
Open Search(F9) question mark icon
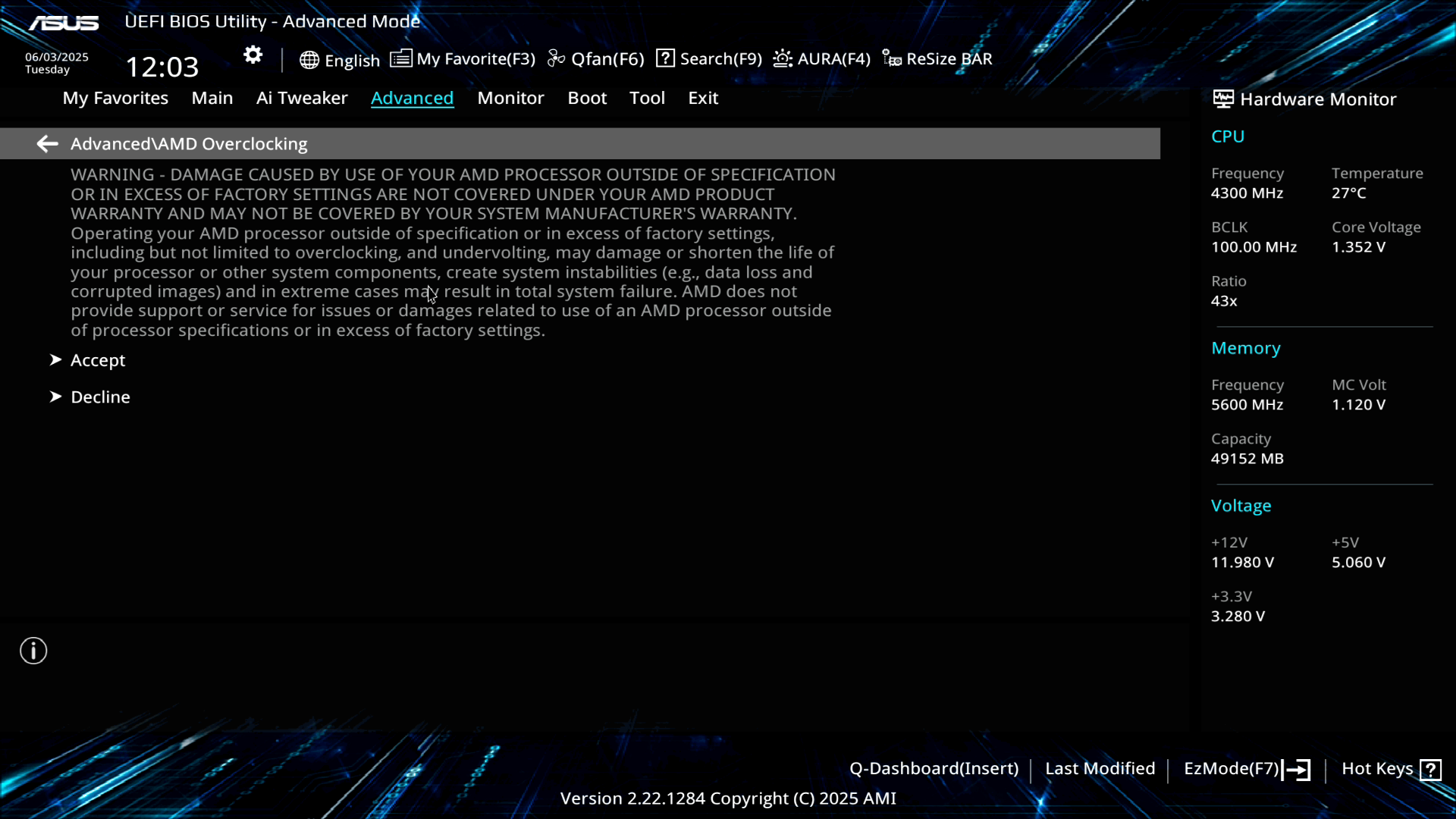coord(665,58)
